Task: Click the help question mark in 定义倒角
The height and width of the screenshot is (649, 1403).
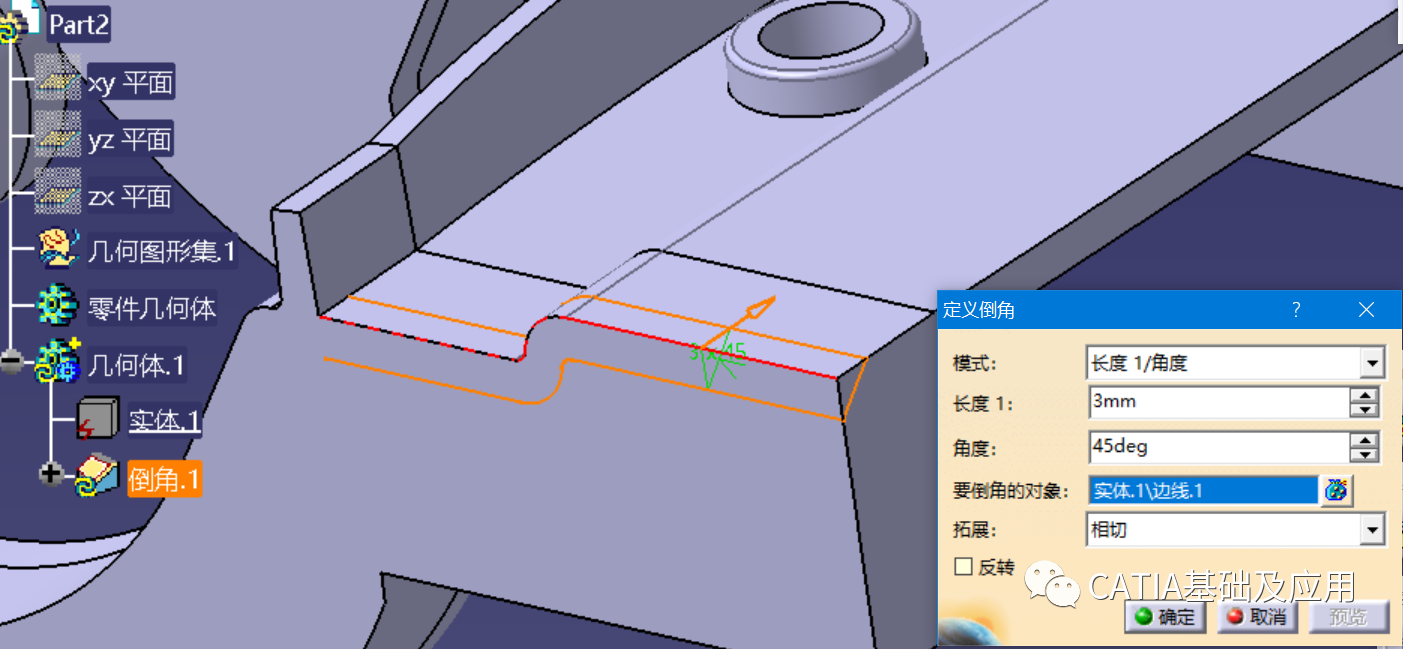Action: point(1295,310)
